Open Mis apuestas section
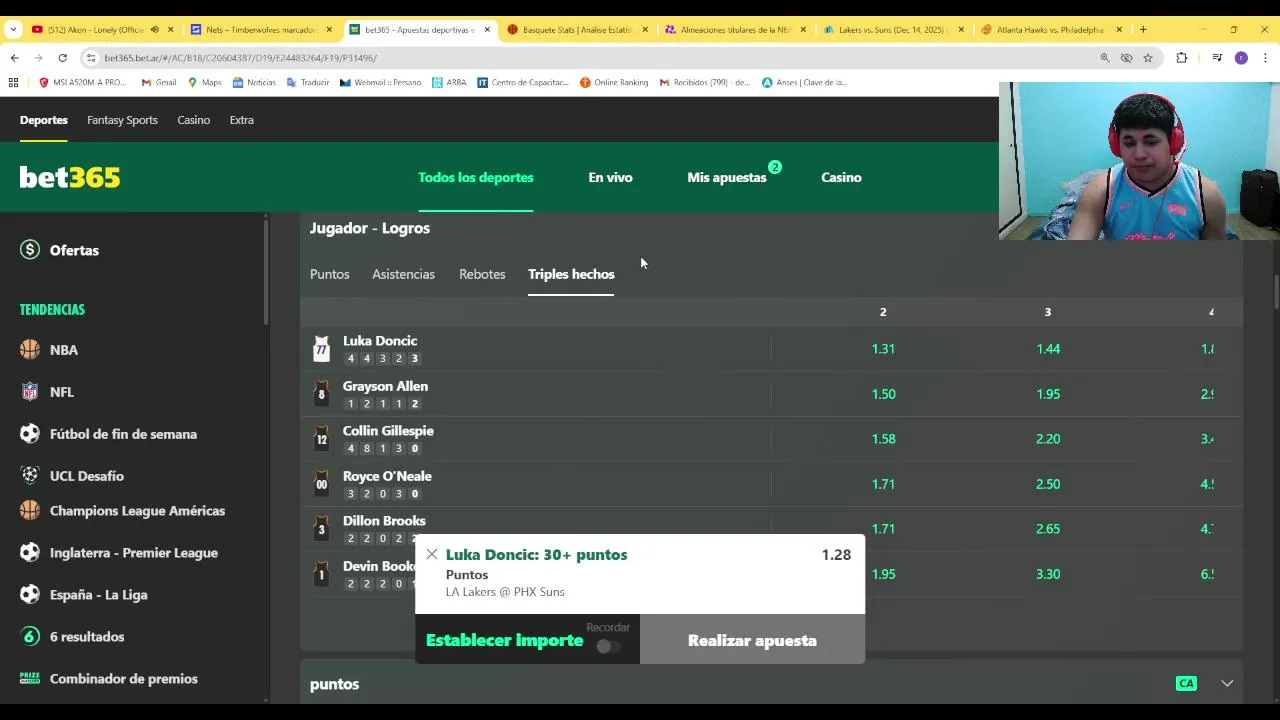This screenshot has width=1280, height=720. (727, 177)
